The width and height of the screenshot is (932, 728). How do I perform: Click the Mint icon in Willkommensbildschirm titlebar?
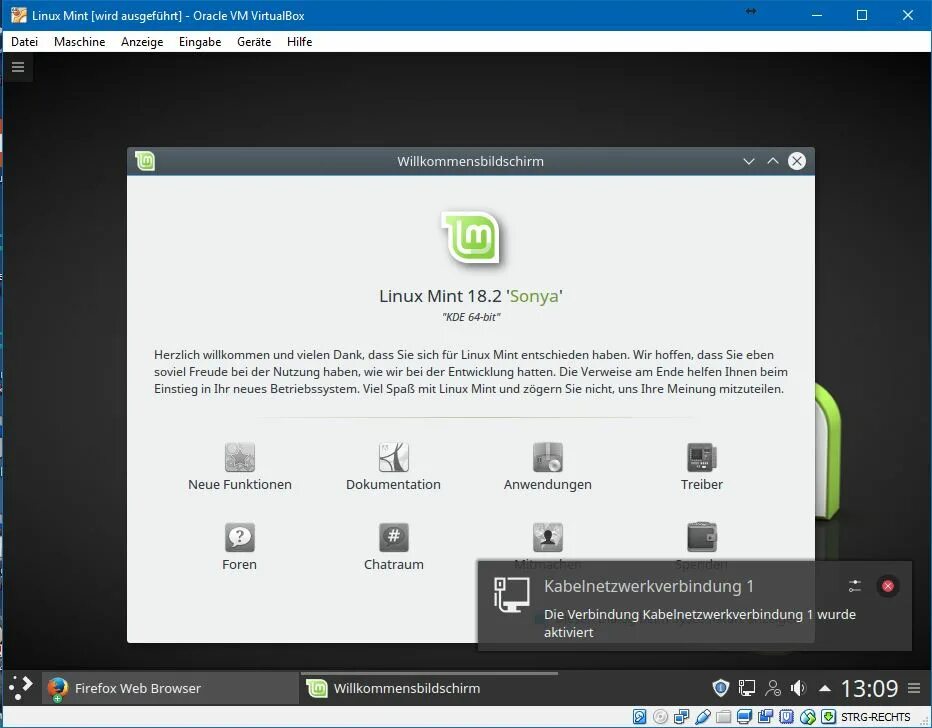coord(144,161)
